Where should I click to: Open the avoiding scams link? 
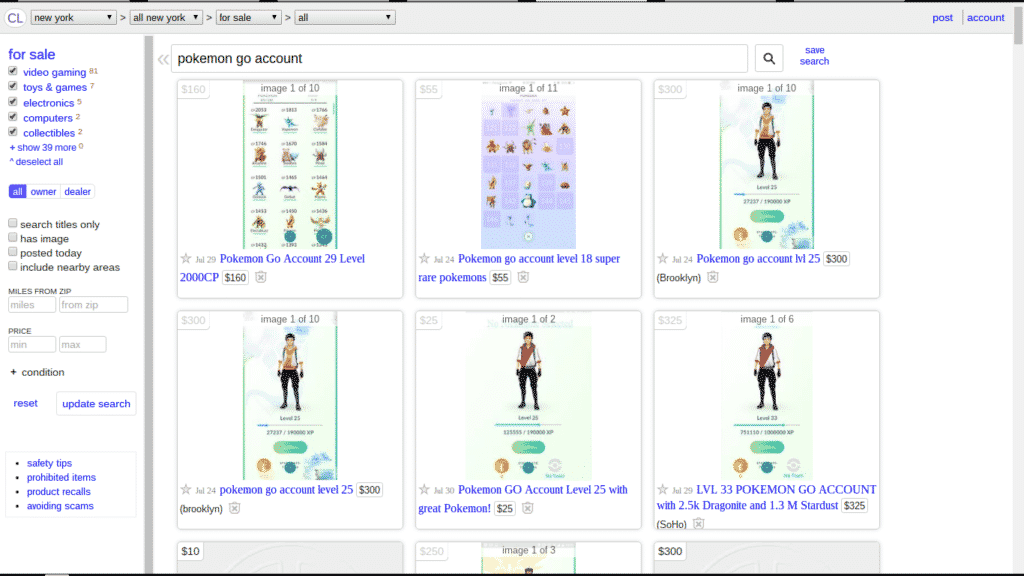60,506
